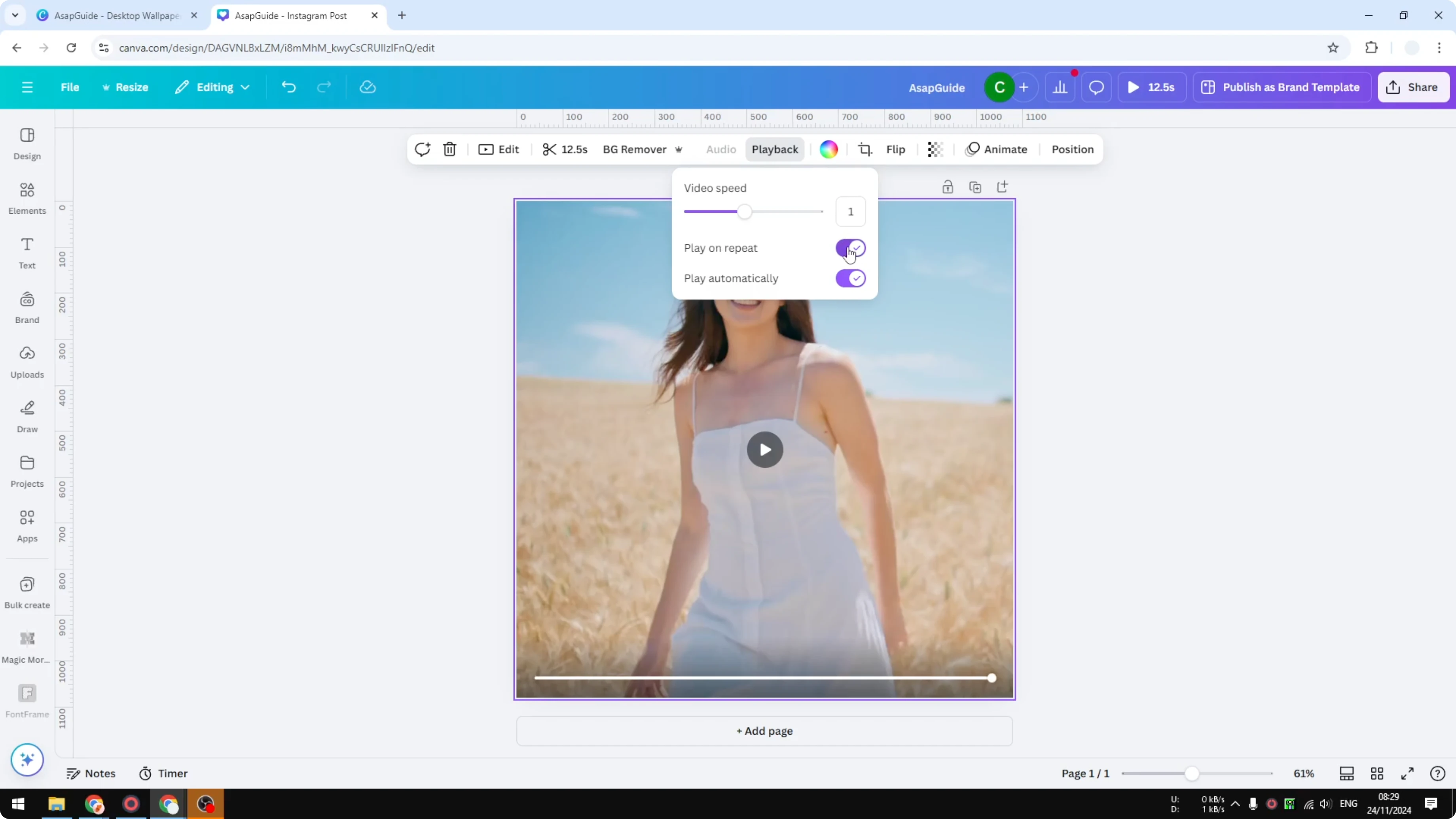
Task: Open the BG Remover dropdown arrow
Action: (x=679, y=149)
